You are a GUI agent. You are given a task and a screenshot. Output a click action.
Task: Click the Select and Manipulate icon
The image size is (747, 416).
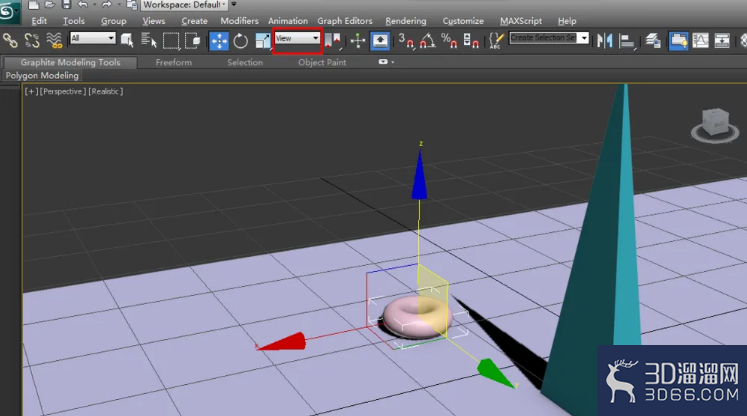358,41
